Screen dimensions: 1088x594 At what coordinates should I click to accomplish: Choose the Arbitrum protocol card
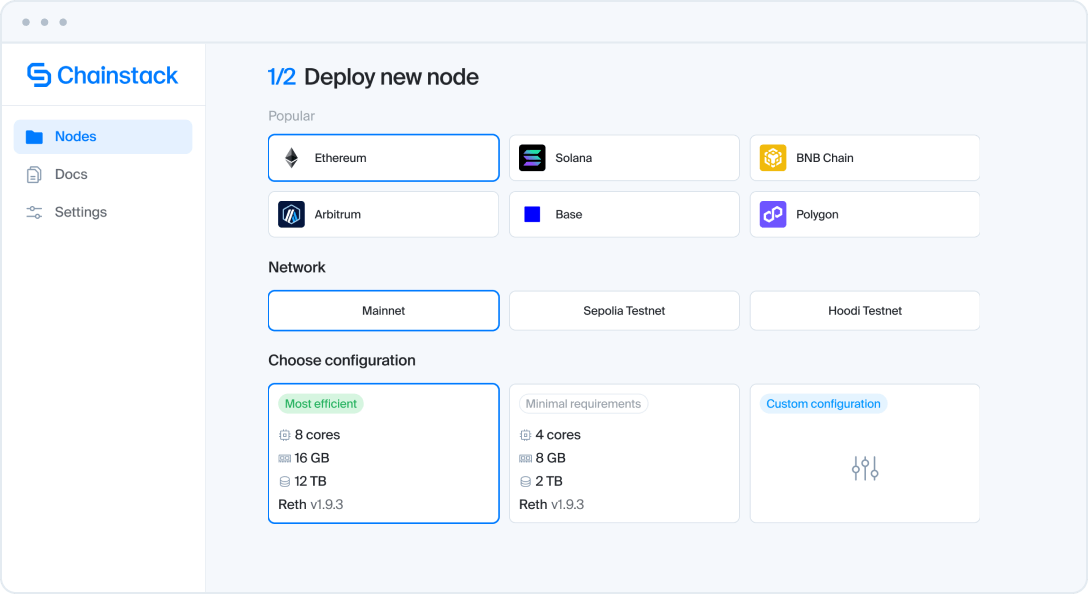coord(384,214)
